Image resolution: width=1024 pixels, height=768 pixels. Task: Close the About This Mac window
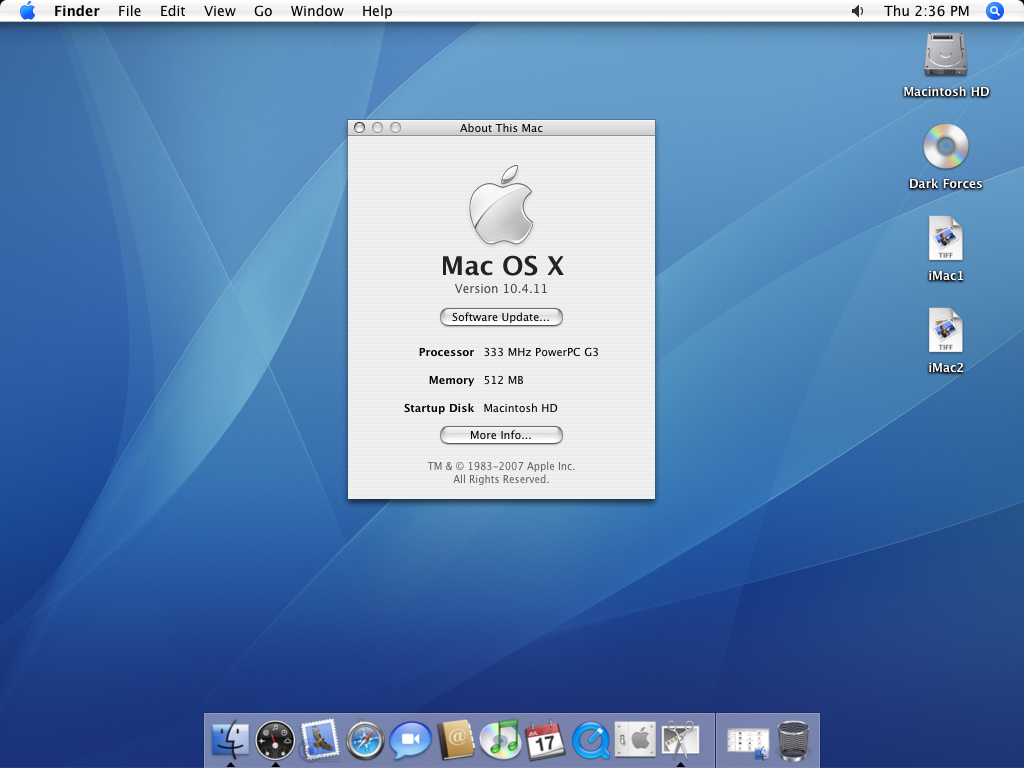359,127
